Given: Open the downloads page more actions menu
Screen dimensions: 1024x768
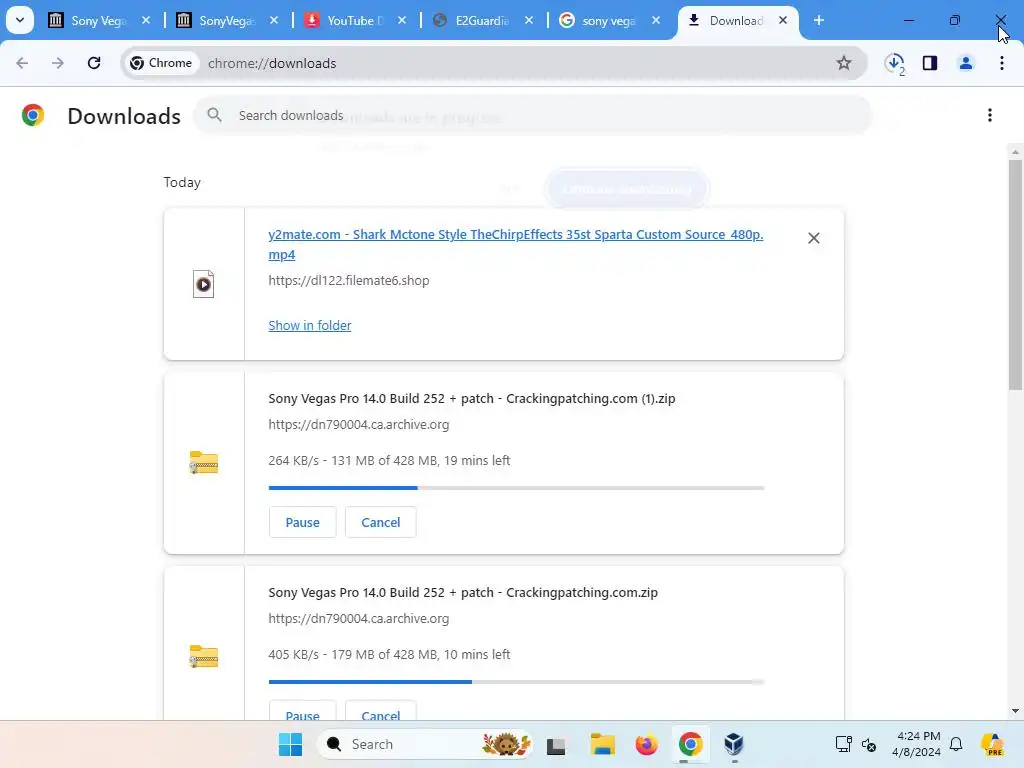Looking at the screenshot, I should pyautogui.click(x=989, y=116).
